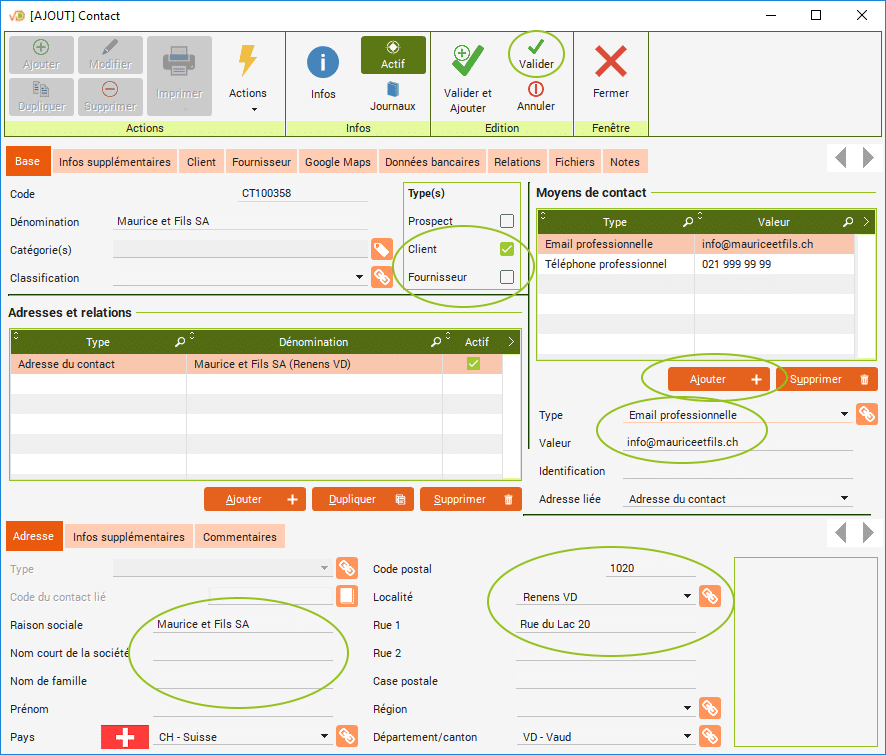Tick the Fournisseur checkbox
886x755 pixels.
click(x=507, y=277)
